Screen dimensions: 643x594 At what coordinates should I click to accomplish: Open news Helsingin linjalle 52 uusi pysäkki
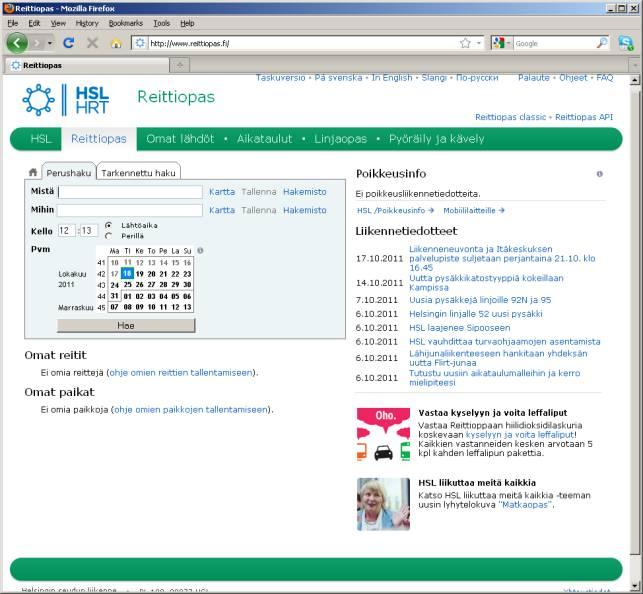pos(476,314)
